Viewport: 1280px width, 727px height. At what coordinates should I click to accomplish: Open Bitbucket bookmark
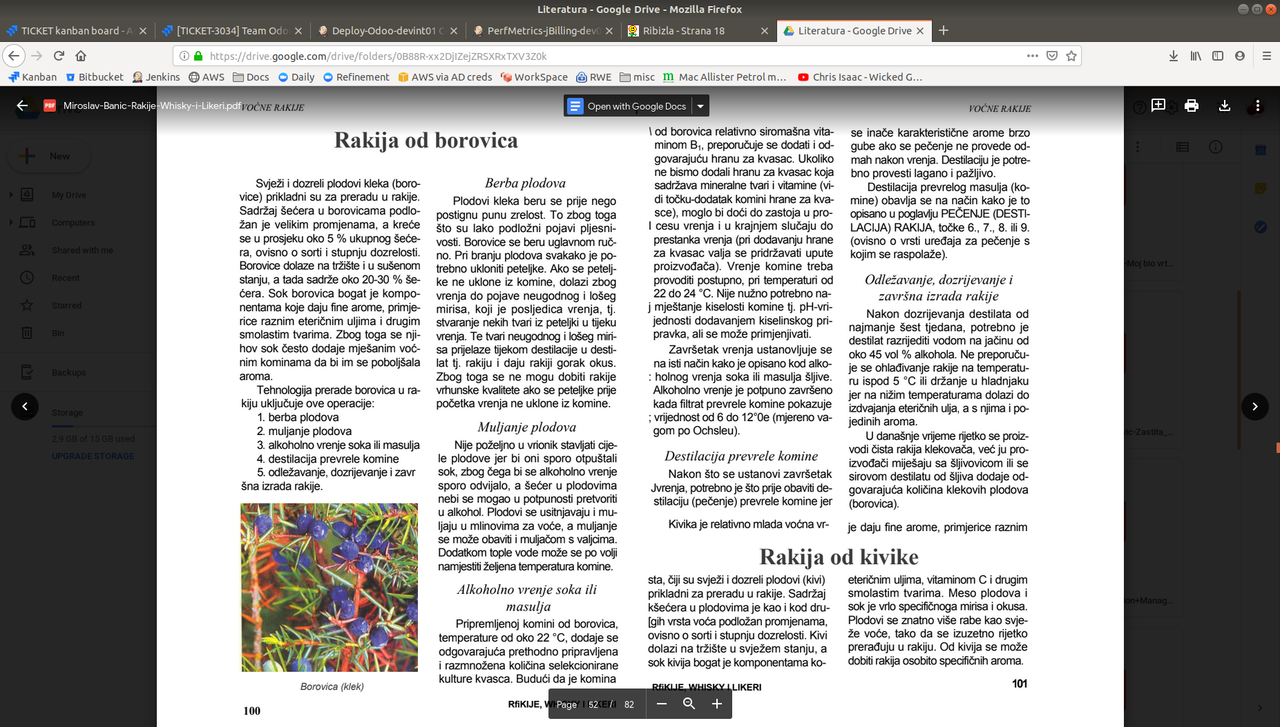click(x=95, y=77)
